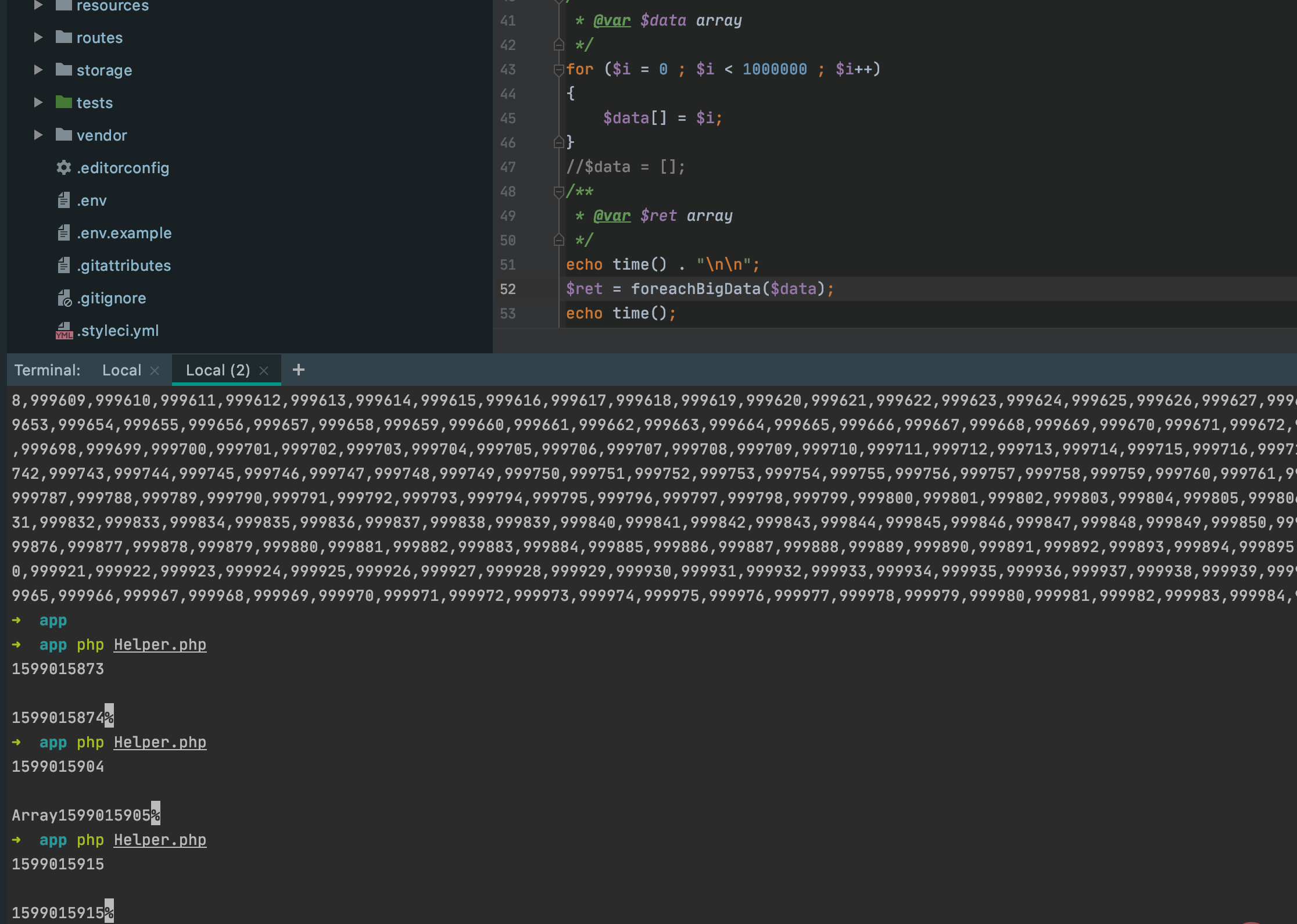Click the last Helper.php link in terminal
Image resolution: width=1297 pixels, height=924 pixels.
[x=160, y=840]
